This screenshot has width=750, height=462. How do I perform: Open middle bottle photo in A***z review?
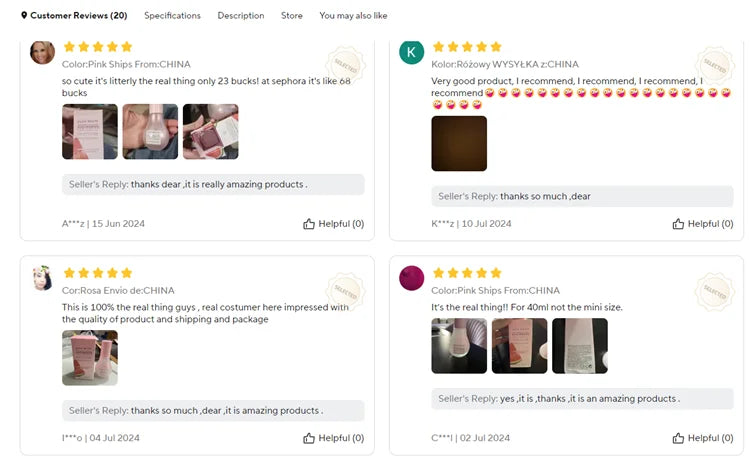tap(150, 132)
